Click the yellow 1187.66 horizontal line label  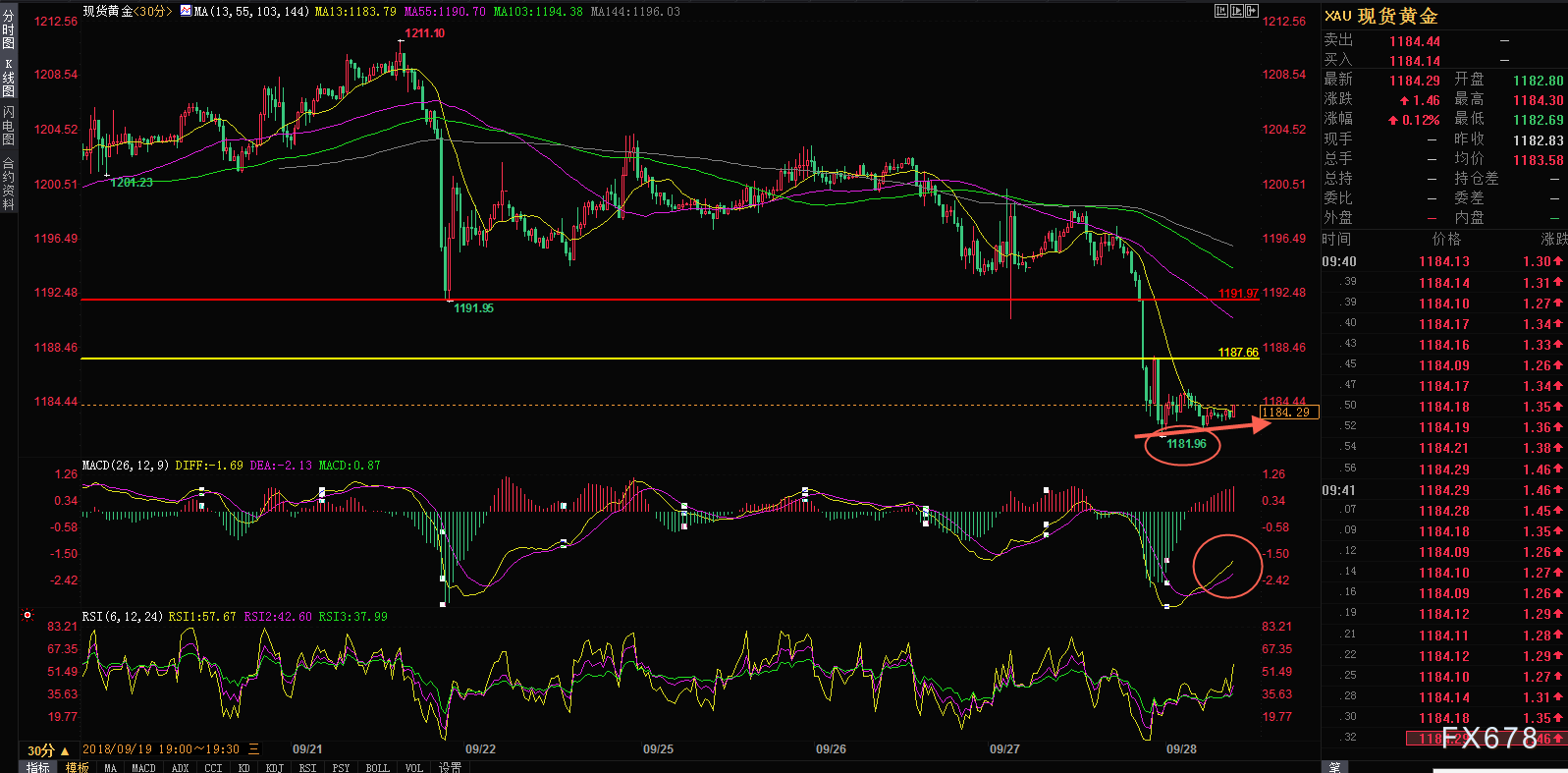1238,353
